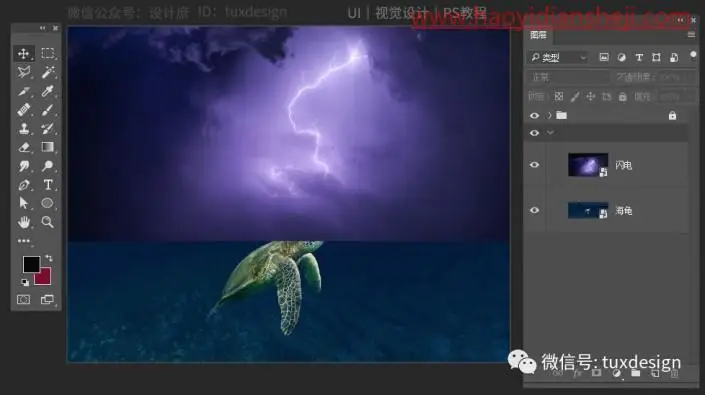Filter layers by adjustment layers icon
The height and width of the screenshot is (395, 705).
coord(621,57)
